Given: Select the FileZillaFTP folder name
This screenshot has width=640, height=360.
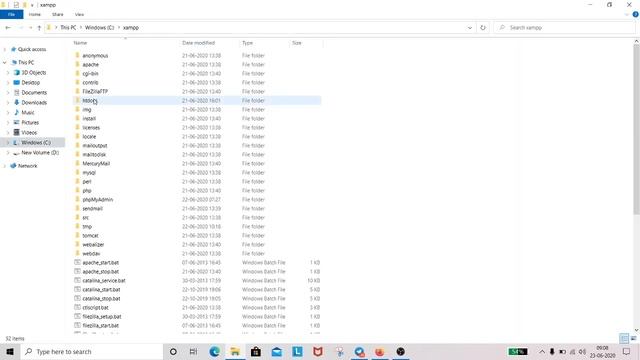Looking at the screenshot, I should (95, 91).
